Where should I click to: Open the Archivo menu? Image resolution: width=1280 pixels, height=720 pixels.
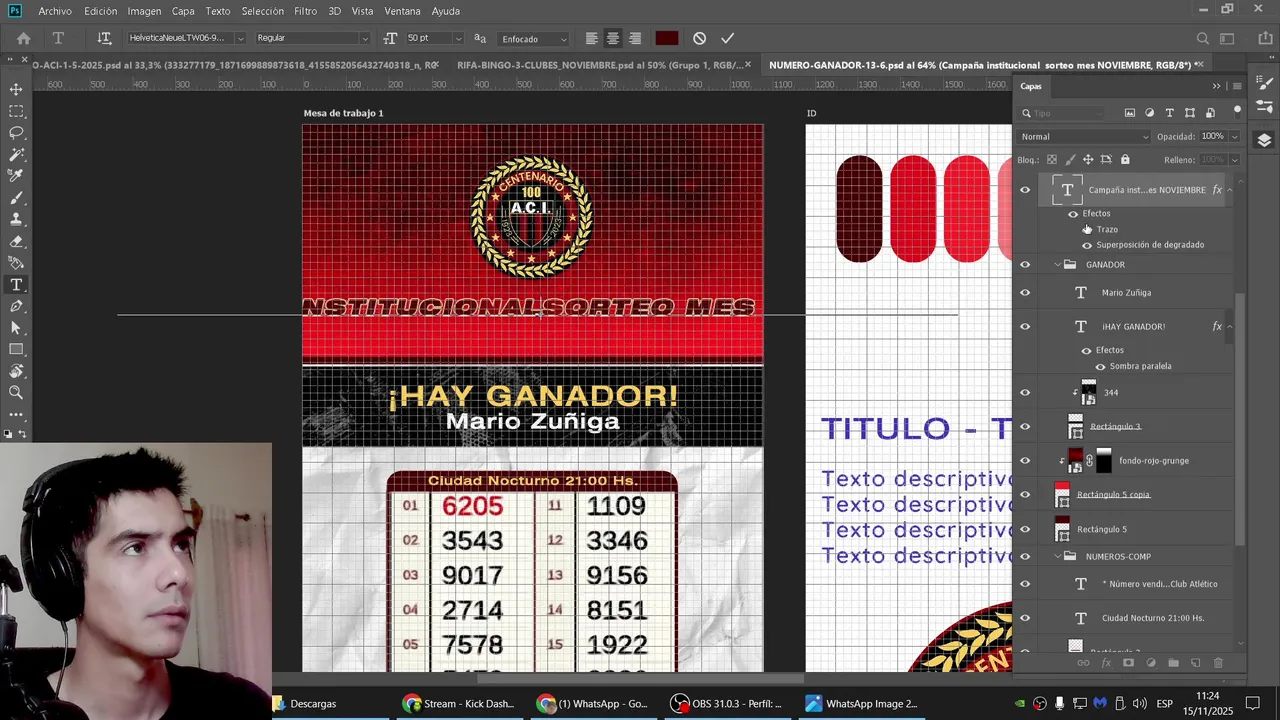(55, 11)
